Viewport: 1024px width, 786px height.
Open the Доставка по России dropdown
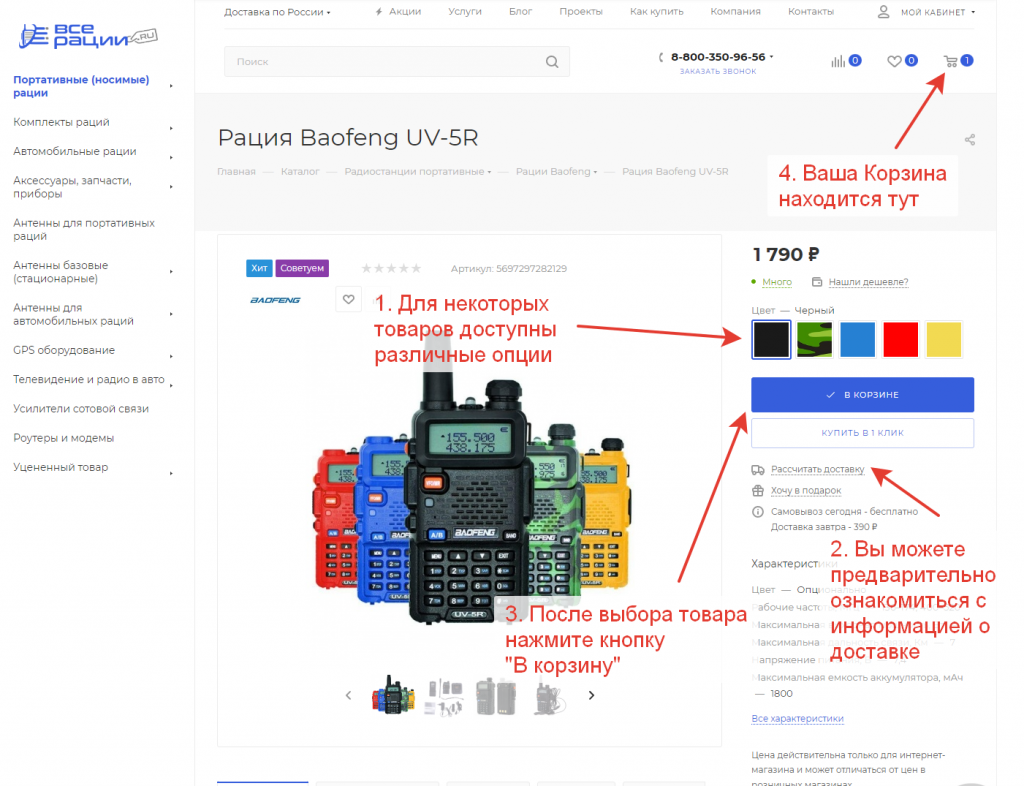(277, 12)
